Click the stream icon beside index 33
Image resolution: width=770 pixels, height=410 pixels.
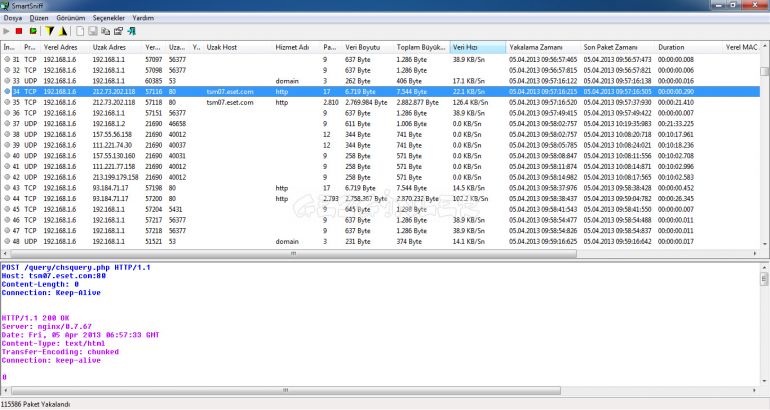tap(7, 81)
